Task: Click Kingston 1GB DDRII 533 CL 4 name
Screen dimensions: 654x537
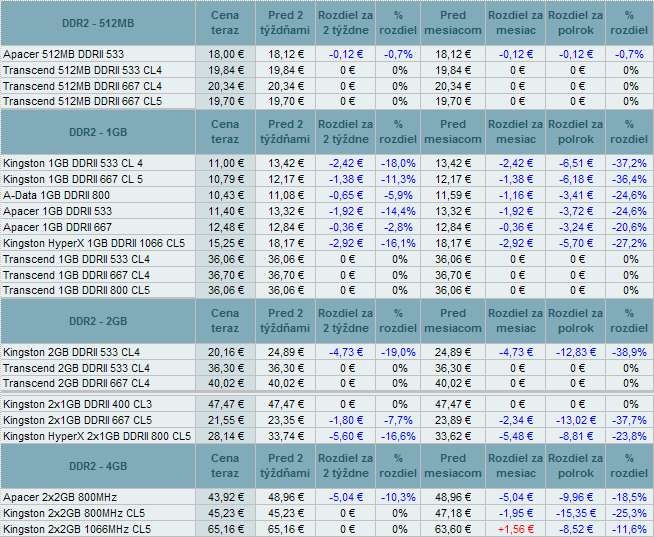Action: [x=73, y=163]
